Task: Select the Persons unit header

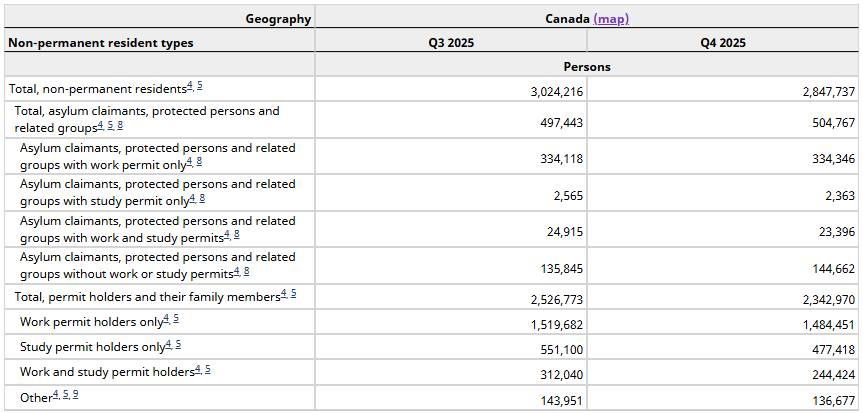Action: point(587,64)
